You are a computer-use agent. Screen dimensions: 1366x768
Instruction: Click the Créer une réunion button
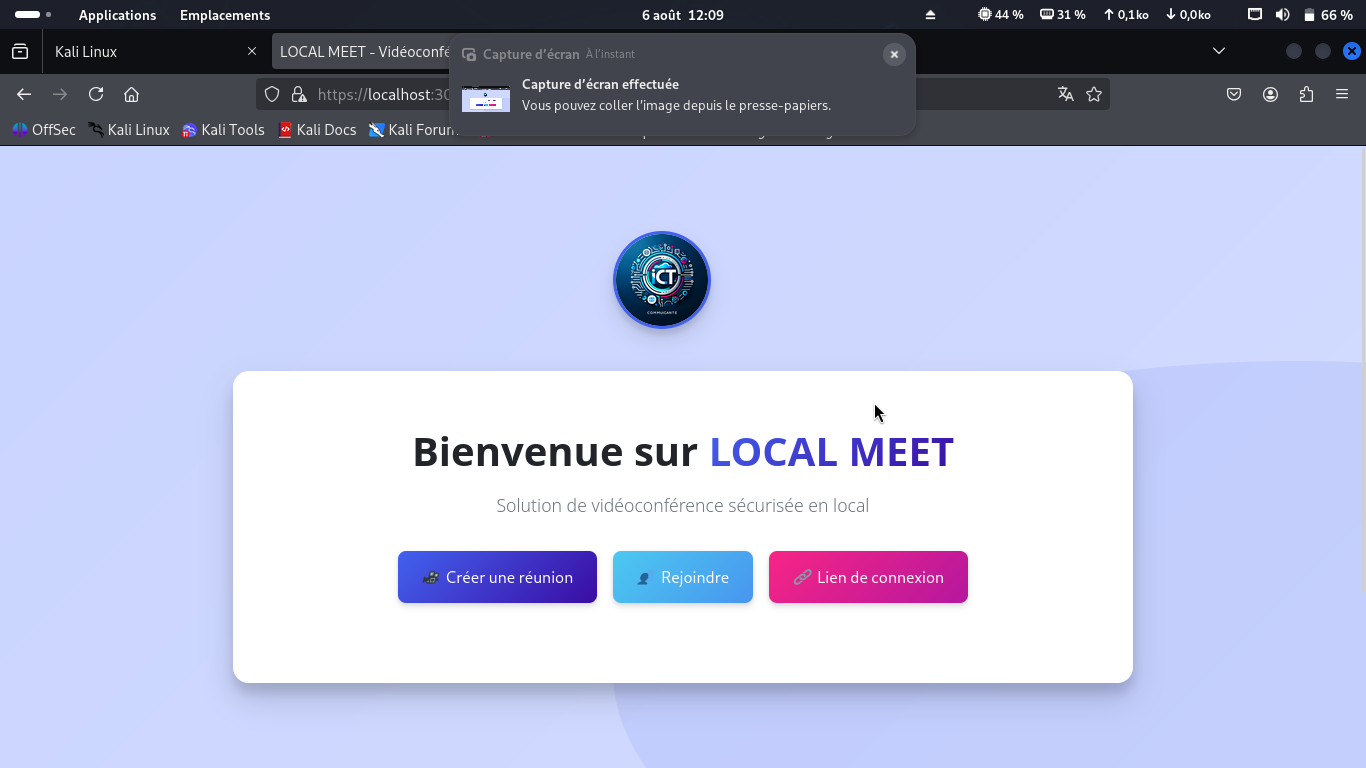click(497, 577)
